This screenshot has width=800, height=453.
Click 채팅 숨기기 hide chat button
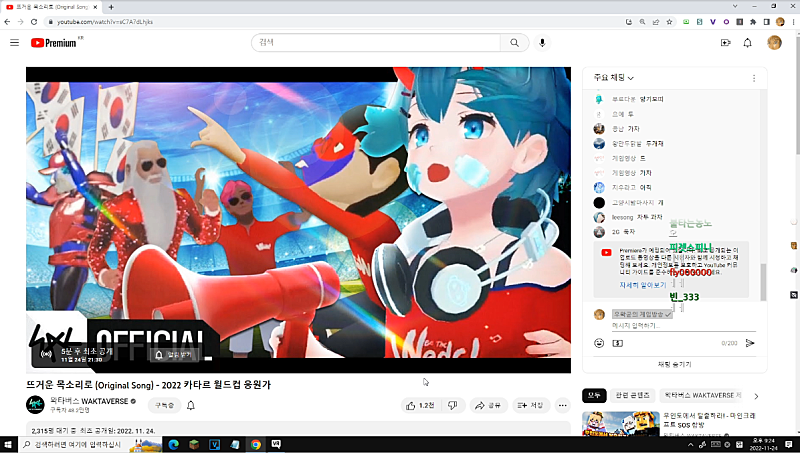tap(674, 364)
